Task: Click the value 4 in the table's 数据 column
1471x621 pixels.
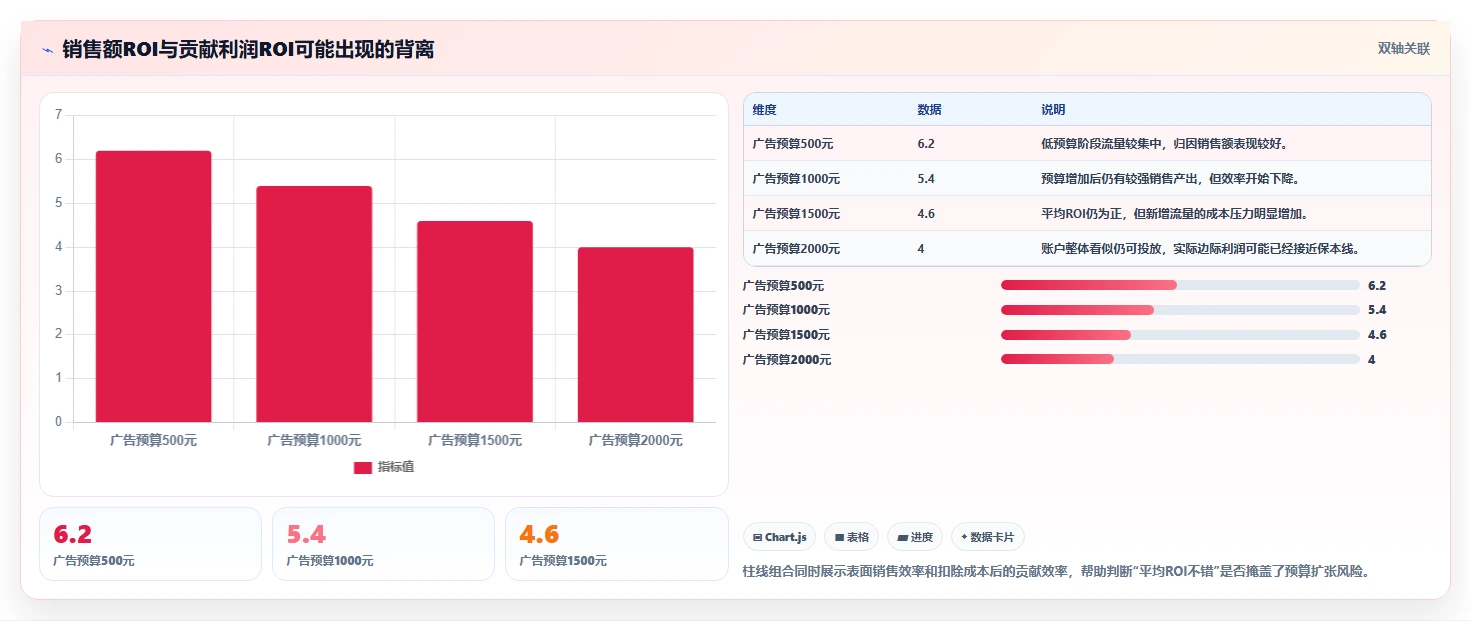Action: tap(921, 249)
